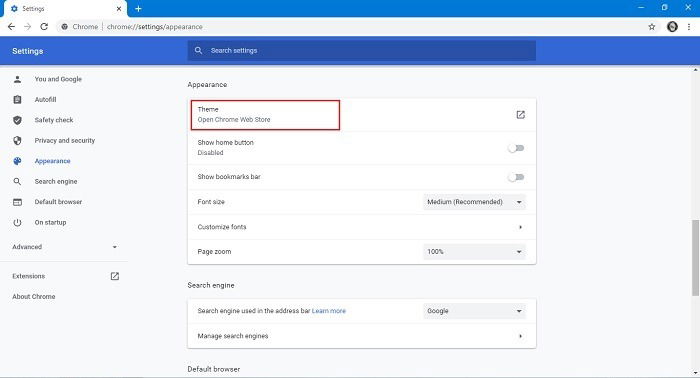This screenshot has height=378, width=700.
Task: Open the Theme external link icon
Action: pyautogui.click(x=521, y=115)
